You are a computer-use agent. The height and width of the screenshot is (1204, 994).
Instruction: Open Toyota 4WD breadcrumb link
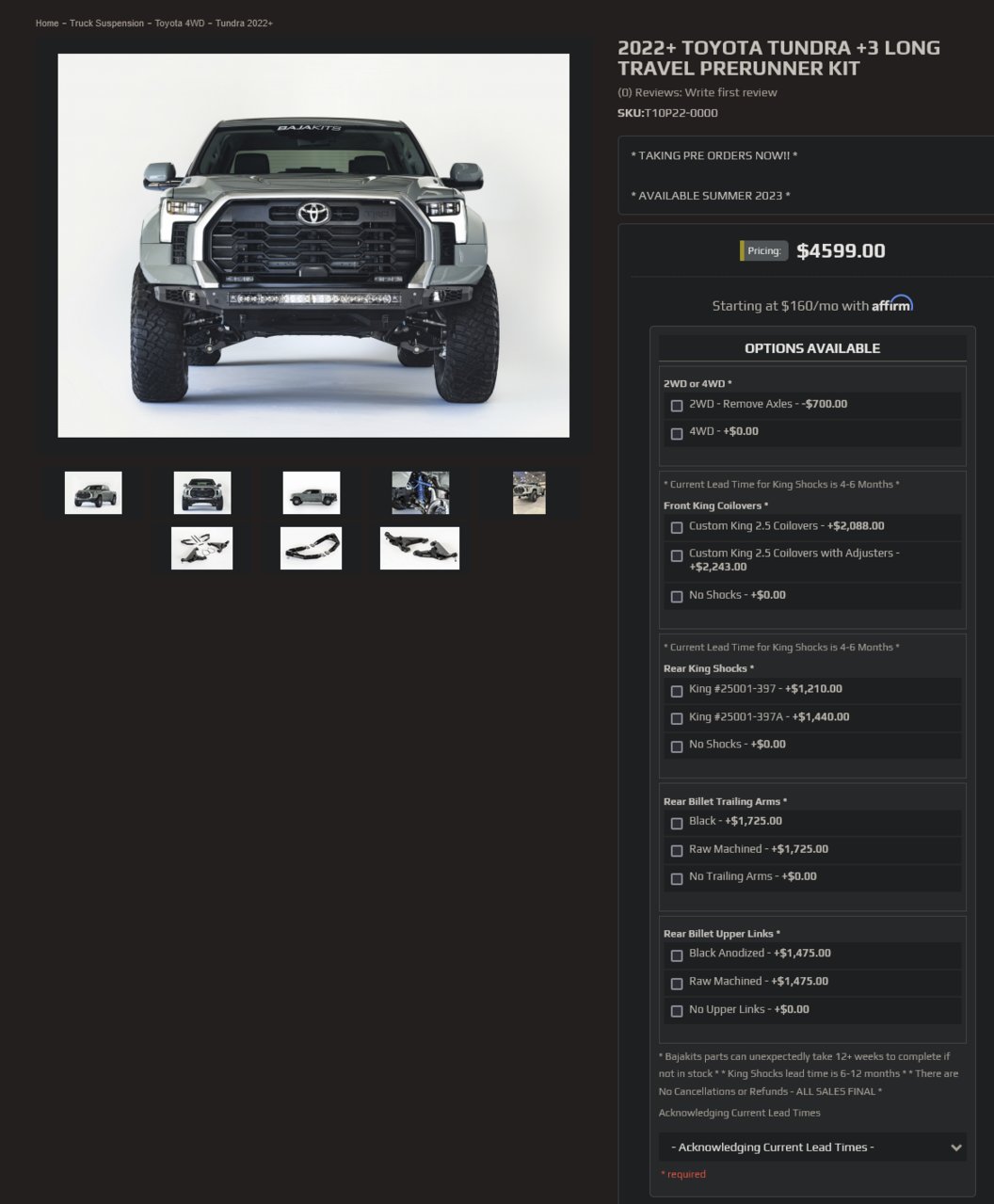[x=180, y=23]
